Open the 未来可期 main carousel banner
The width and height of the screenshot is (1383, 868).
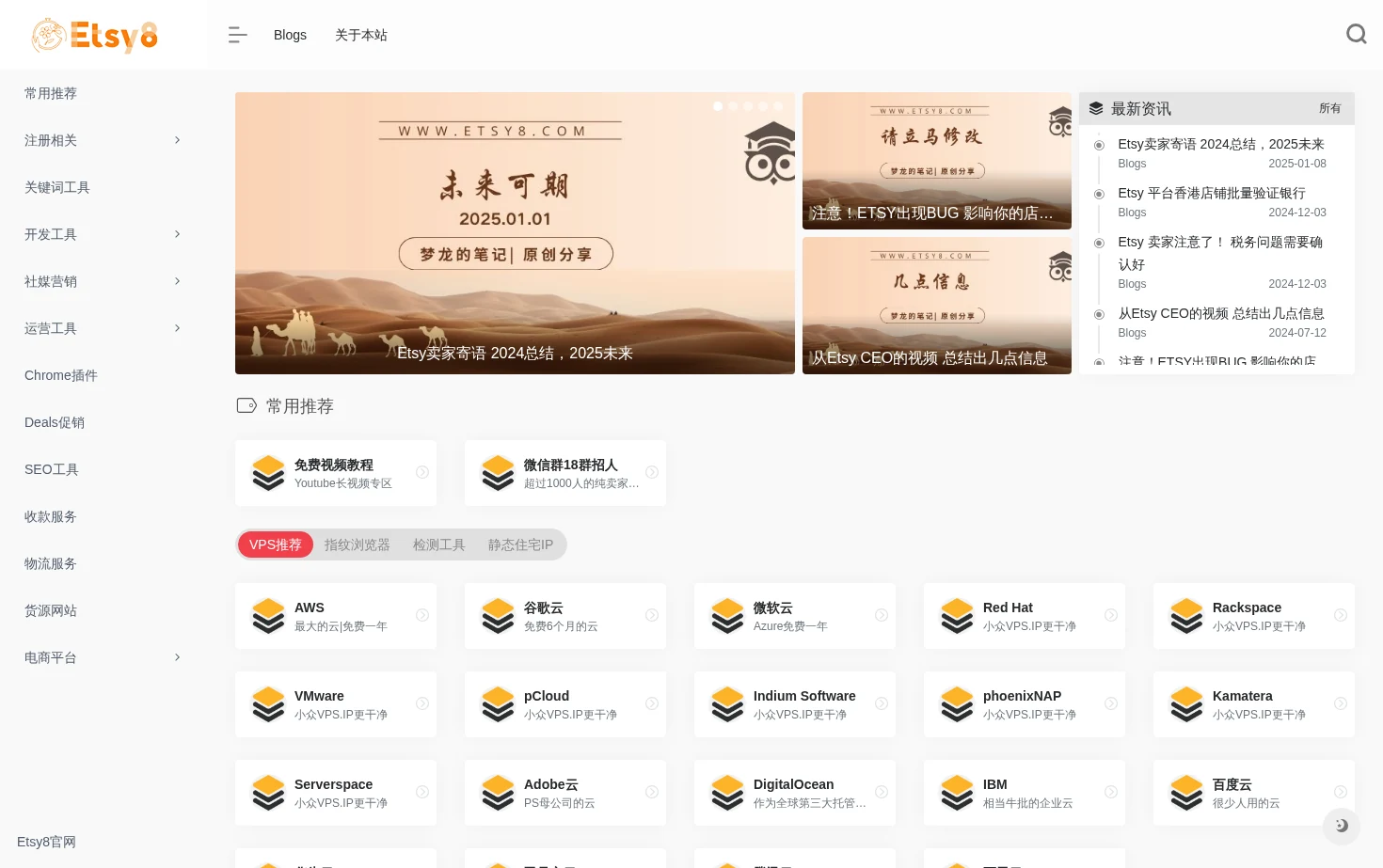[x=515, y=233]
